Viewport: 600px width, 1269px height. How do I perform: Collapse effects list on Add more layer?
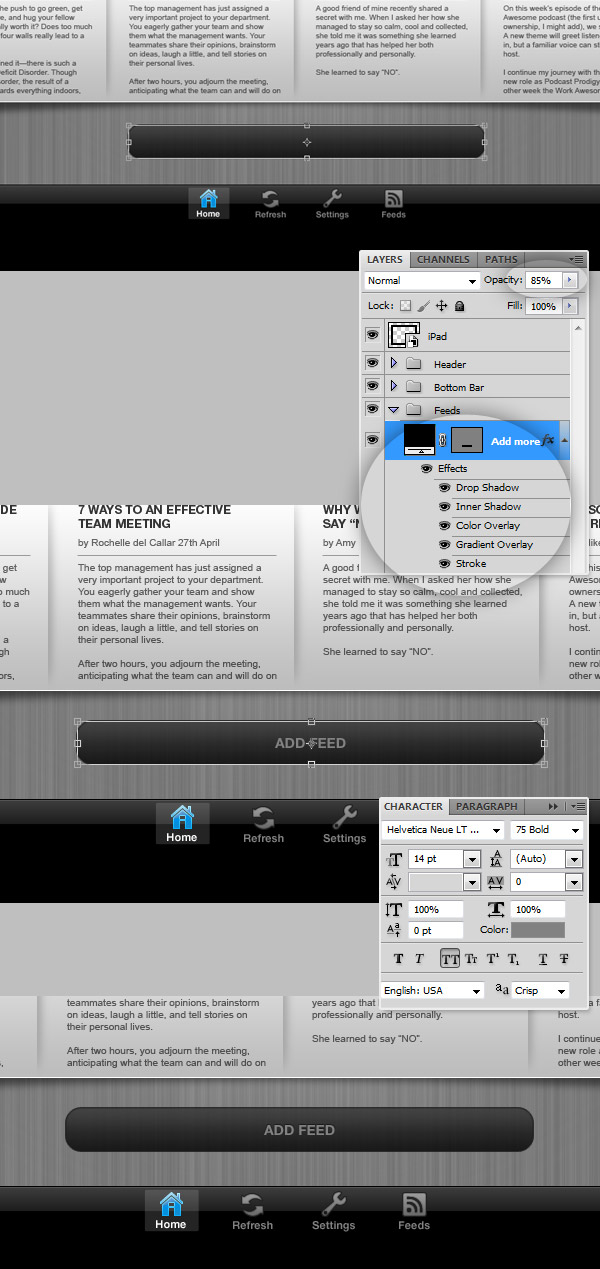pyautogui.click(x=564, y=440)
